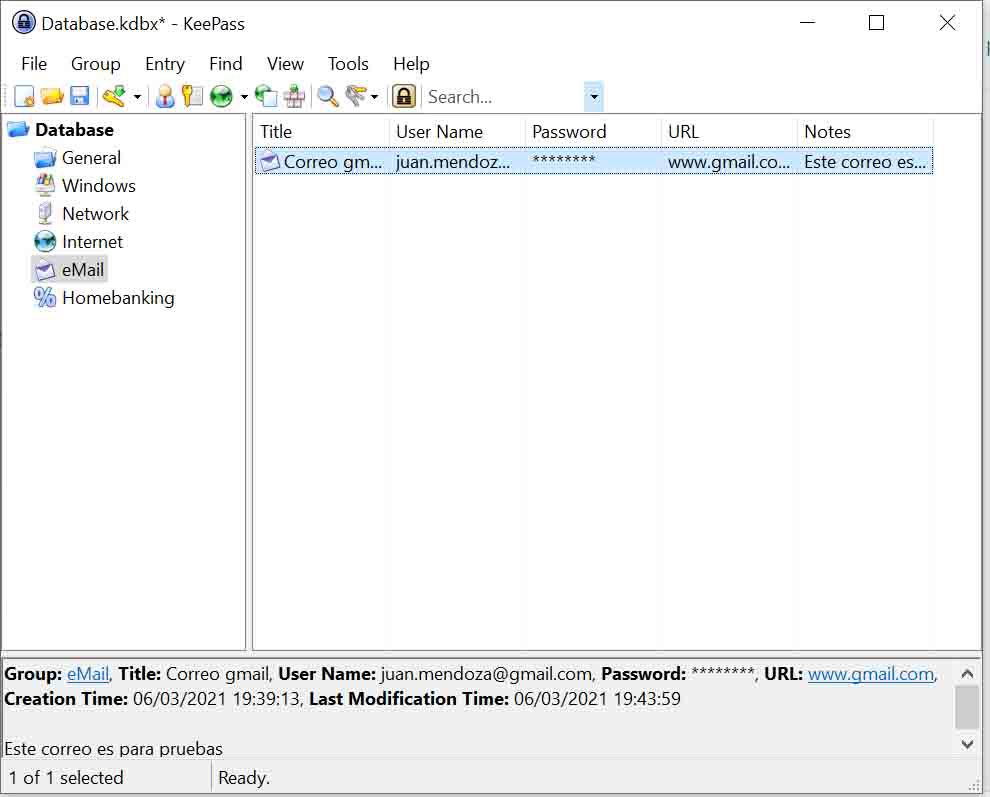990x797 pixels.
Task: Select the Windows group
Action: click(x=98, y=186)
